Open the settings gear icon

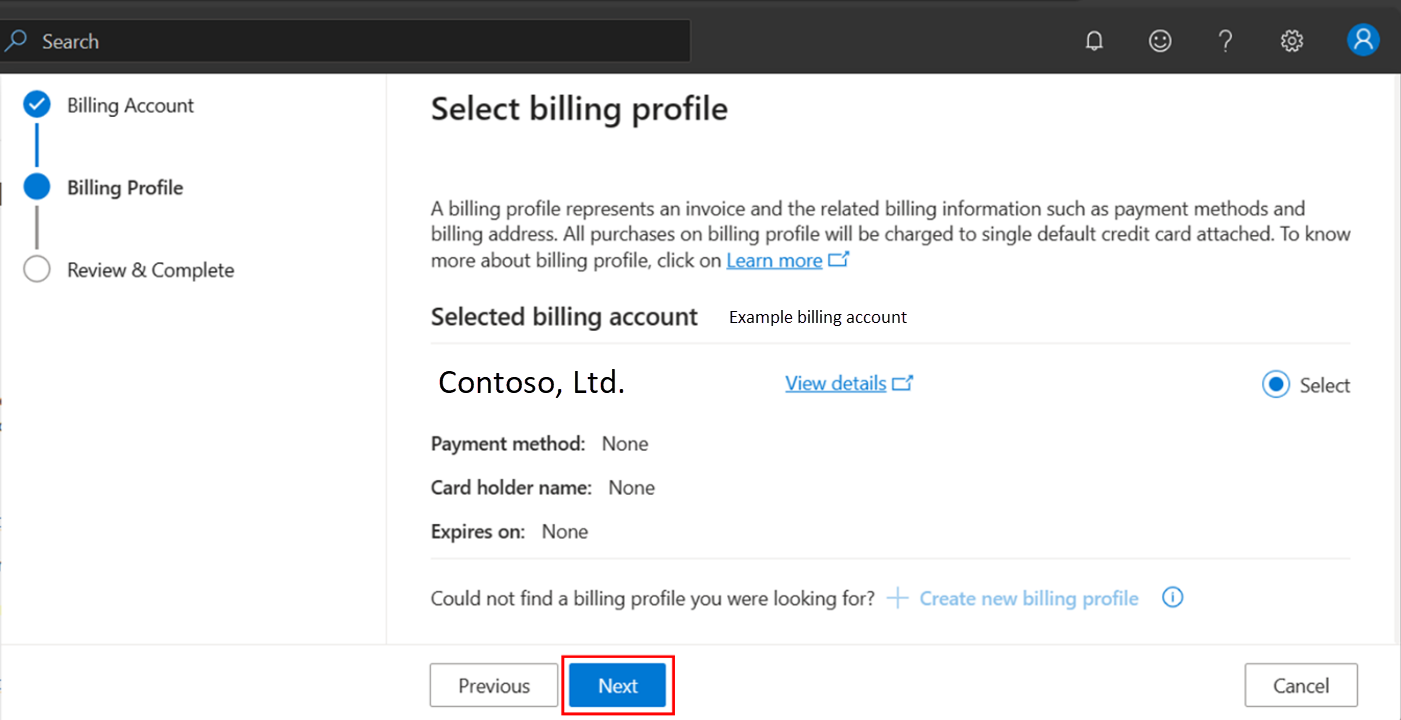tap(1292, 41)
